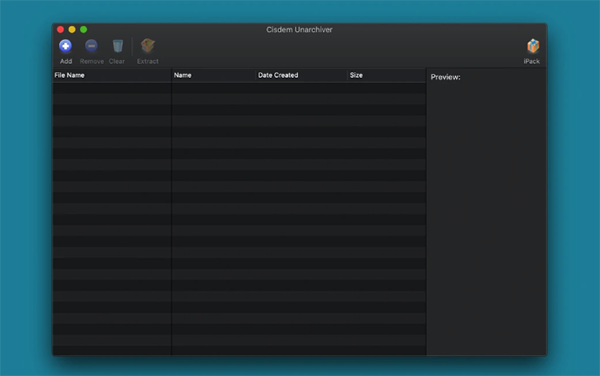The width and height of the screenshot is (600, 376).
Task: Sort contents by Size column header
Action: coord(386,75)
